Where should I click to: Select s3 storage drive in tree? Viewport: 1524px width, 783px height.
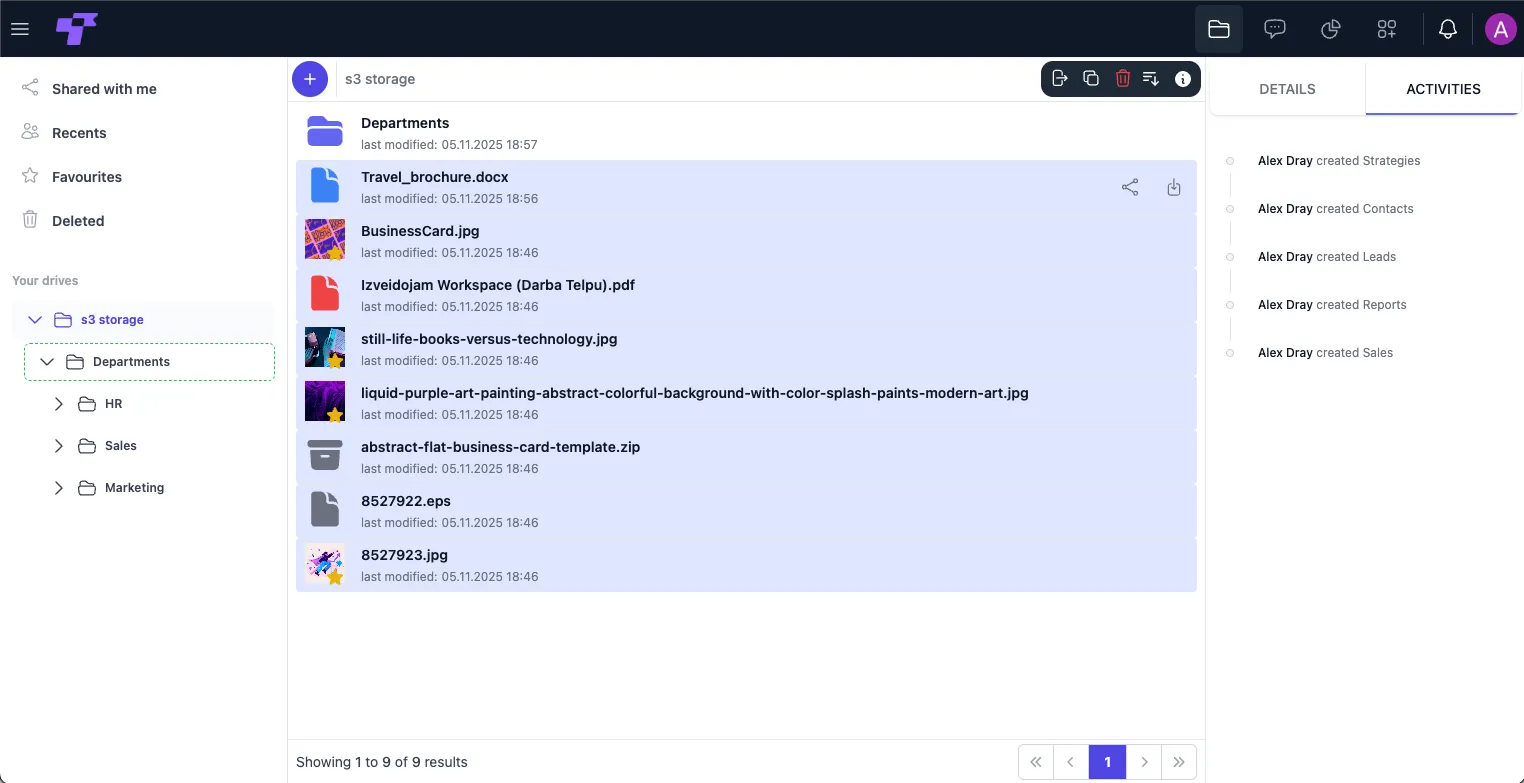(112, 320)
